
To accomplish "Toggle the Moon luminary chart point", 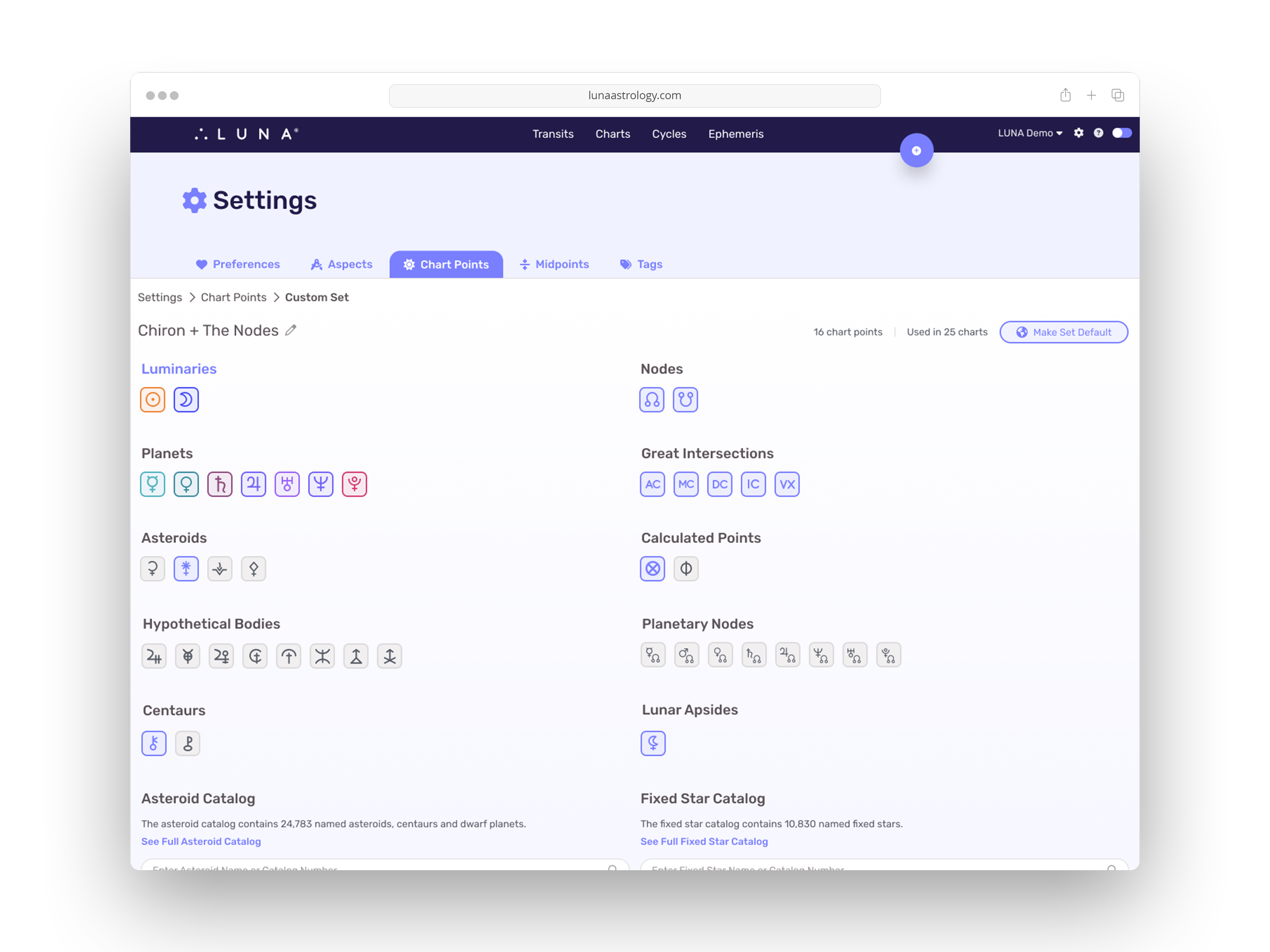I will [186, 400].
